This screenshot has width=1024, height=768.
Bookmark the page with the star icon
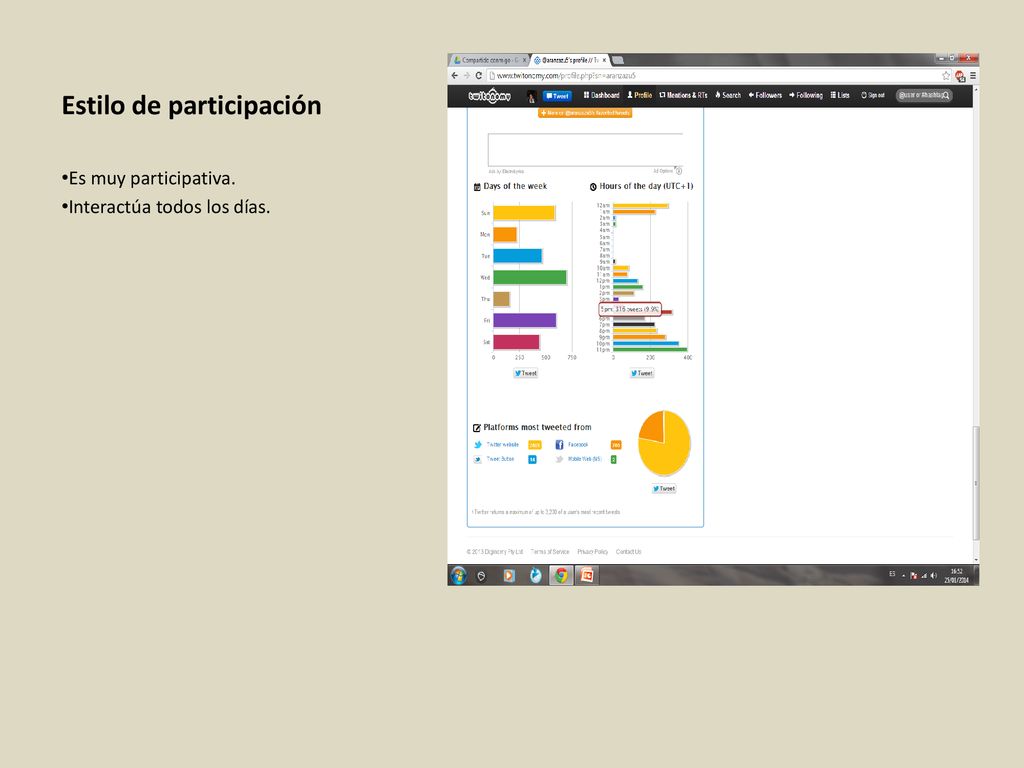[946, 76]
